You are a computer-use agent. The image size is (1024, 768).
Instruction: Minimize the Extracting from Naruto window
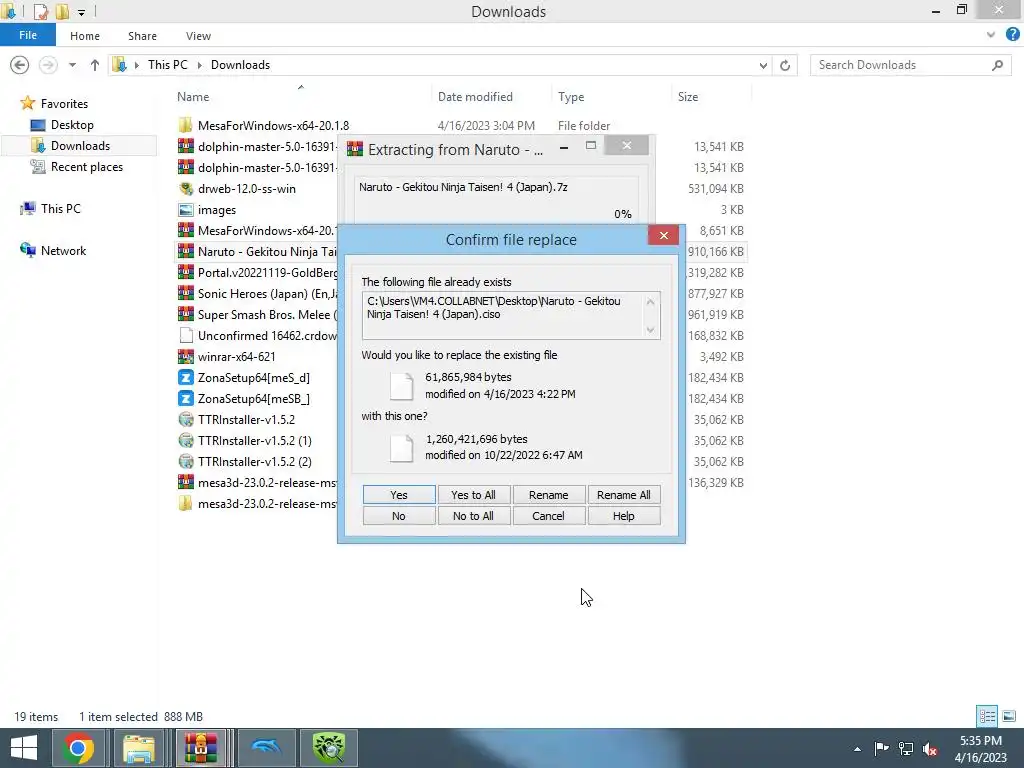[563, 148]
